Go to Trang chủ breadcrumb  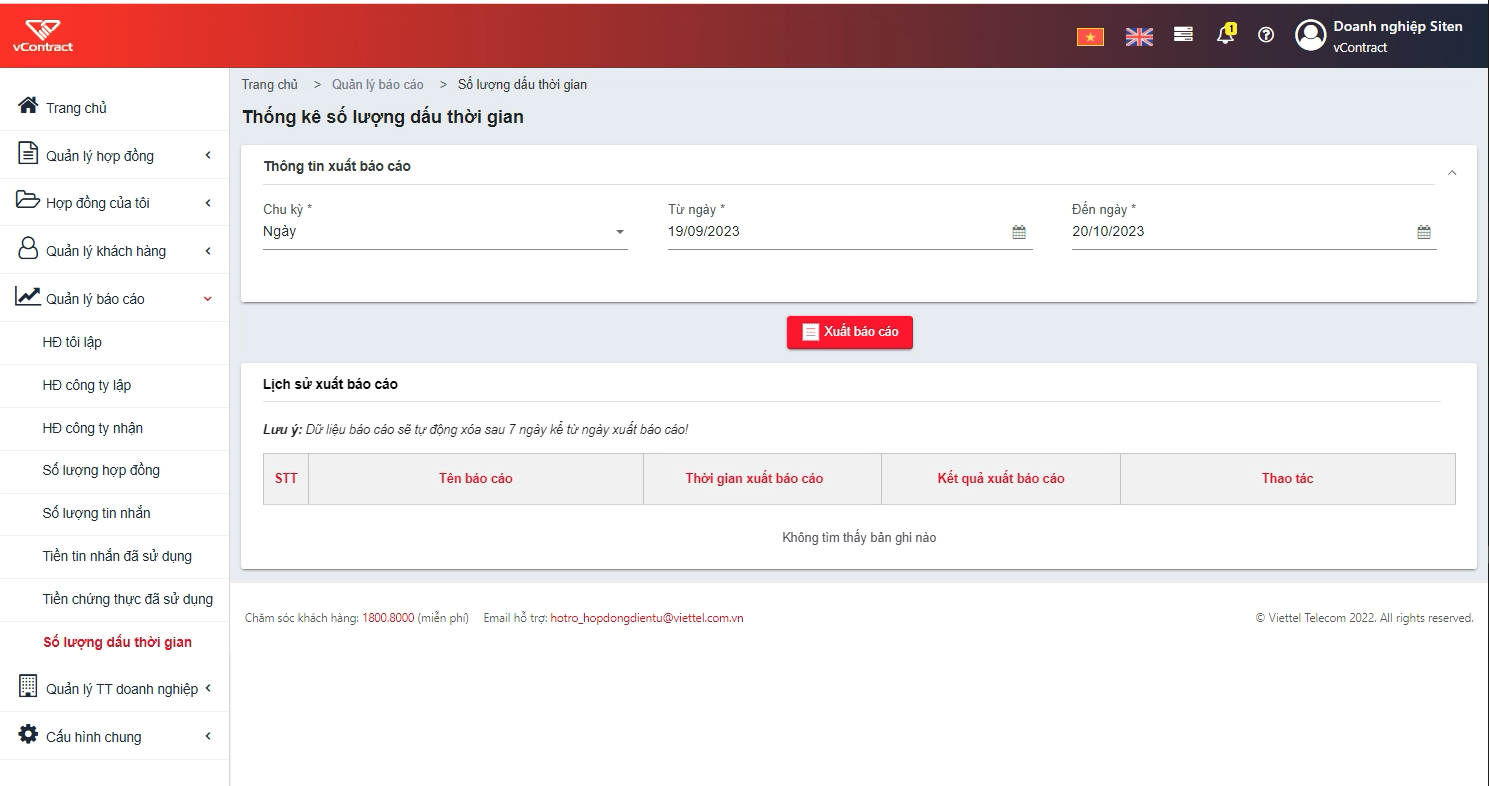tap(270, 85)
